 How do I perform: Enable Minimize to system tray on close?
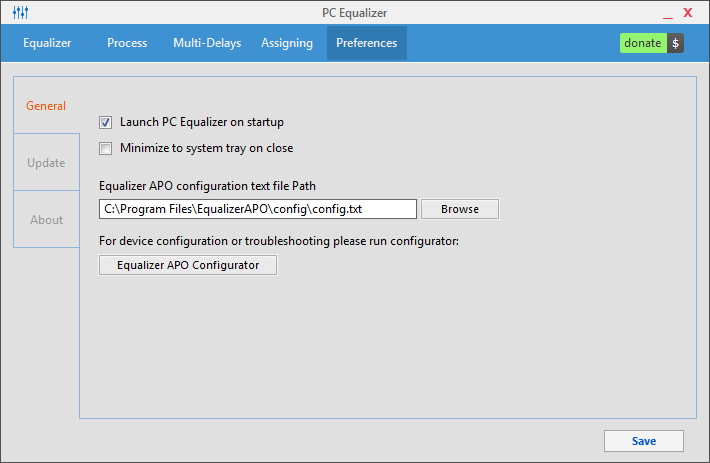tap(106, 148)
